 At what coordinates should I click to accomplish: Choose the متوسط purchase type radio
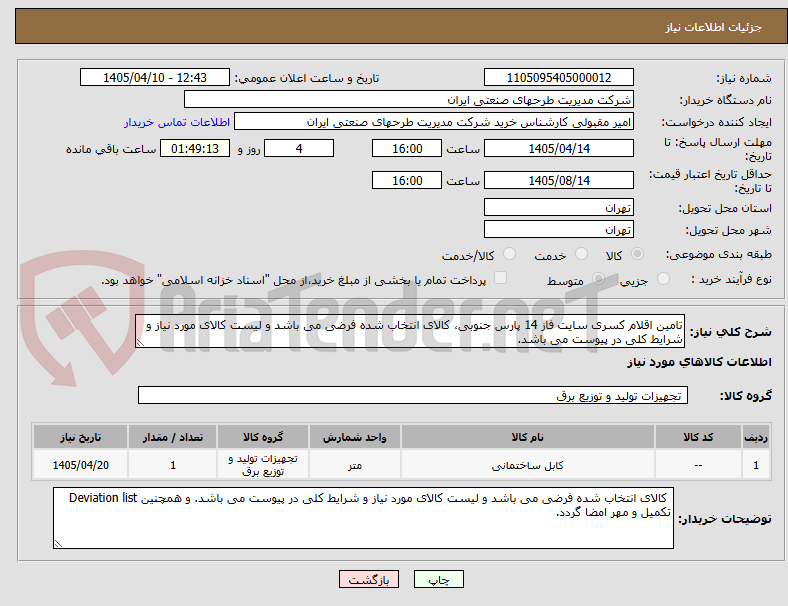598,278
